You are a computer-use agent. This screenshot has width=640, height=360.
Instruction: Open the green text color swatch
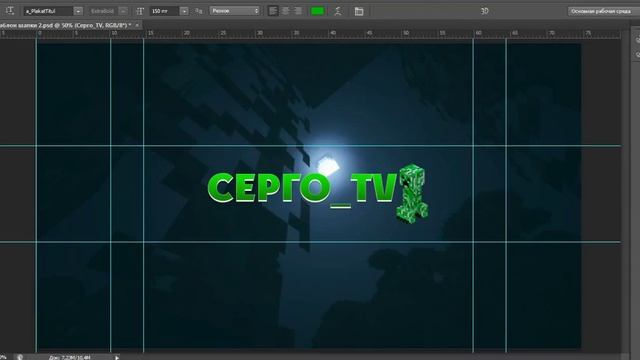point(317,11)
